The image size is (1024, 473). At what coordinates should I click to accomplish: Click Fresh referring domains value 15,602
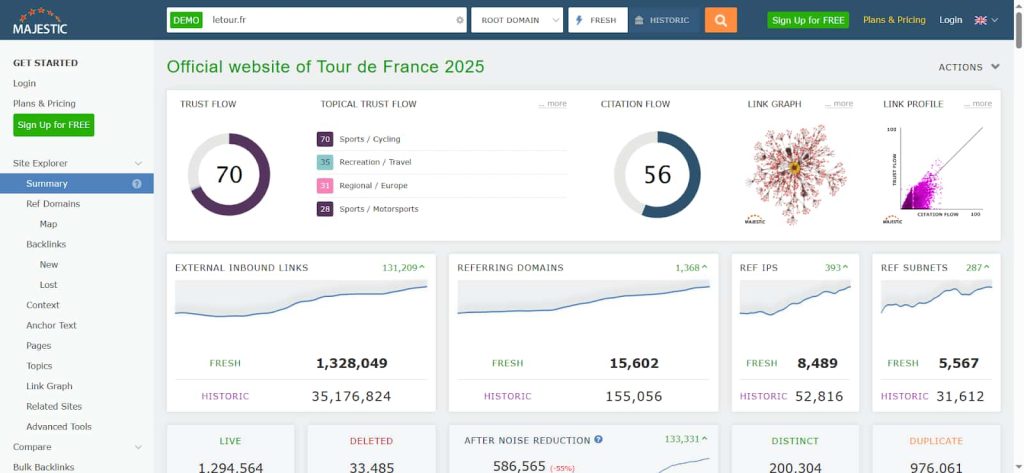[x=634, y=363]
